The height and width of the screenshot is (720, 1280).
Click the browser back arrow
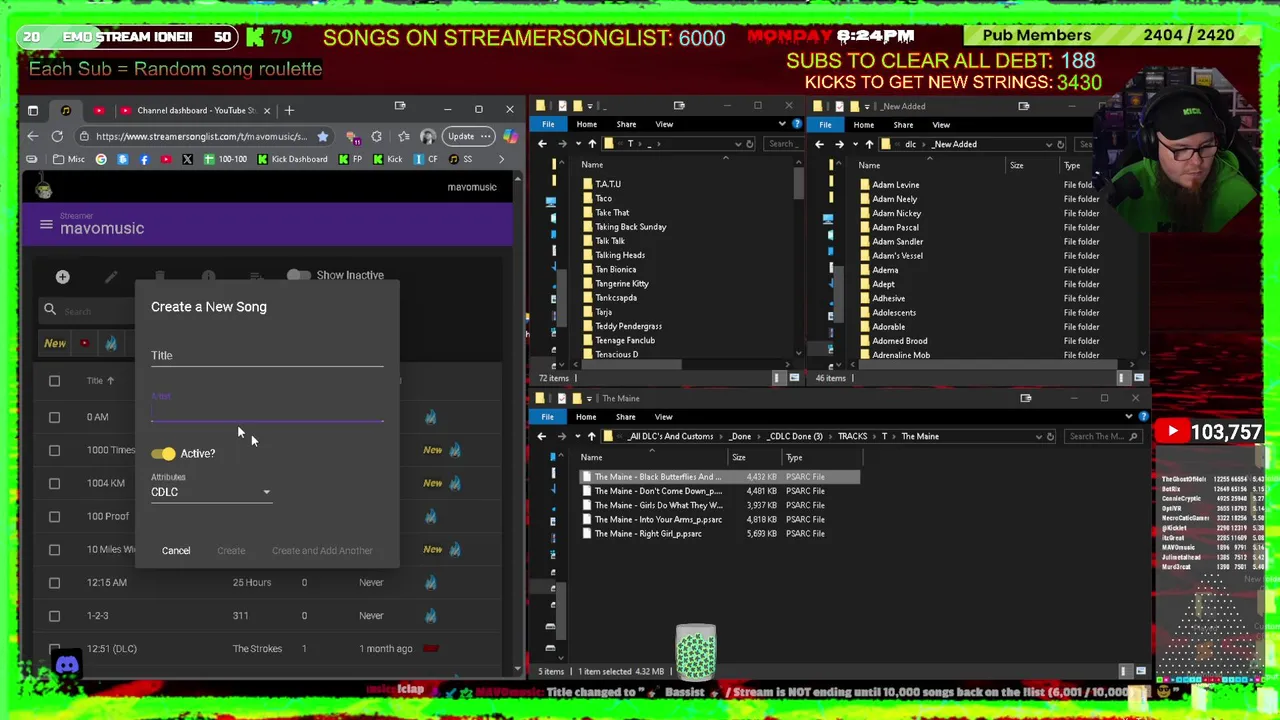coord(32,136)
